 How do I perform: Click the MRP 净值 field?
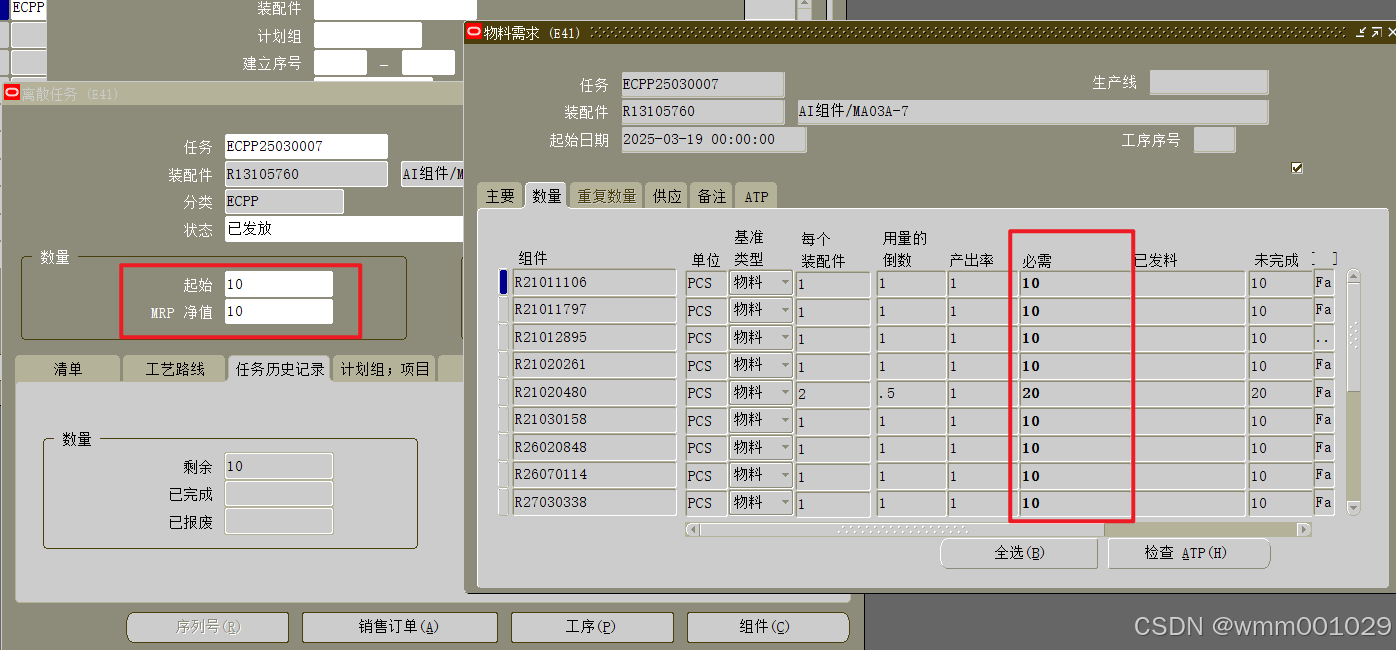coord(279,312)
